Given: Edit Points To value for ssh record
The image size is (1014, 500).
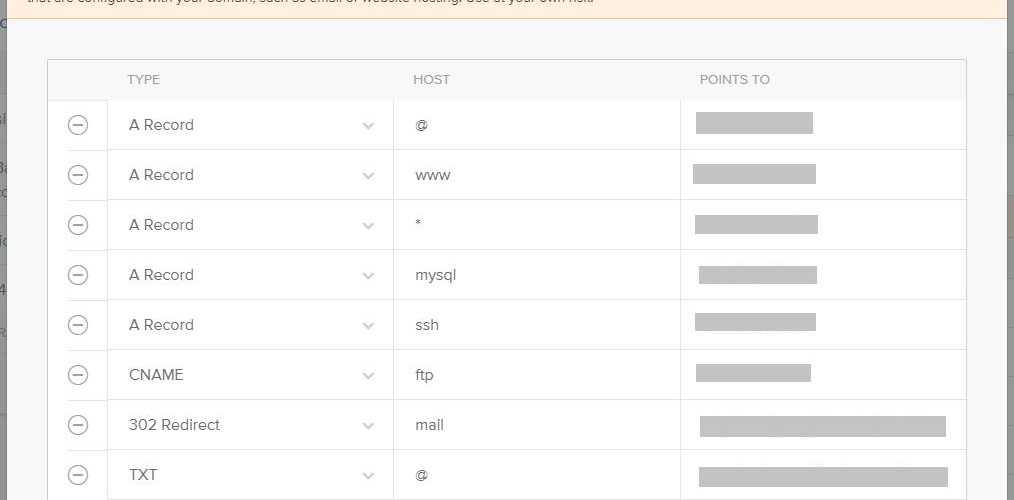Looking at the screenshot, I should click(x=823, y=325).
